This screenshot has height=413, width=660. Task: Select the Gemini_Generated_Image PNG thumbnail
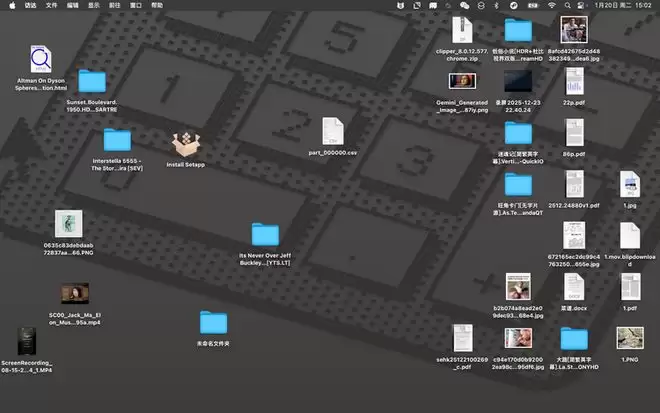point(461,82)
